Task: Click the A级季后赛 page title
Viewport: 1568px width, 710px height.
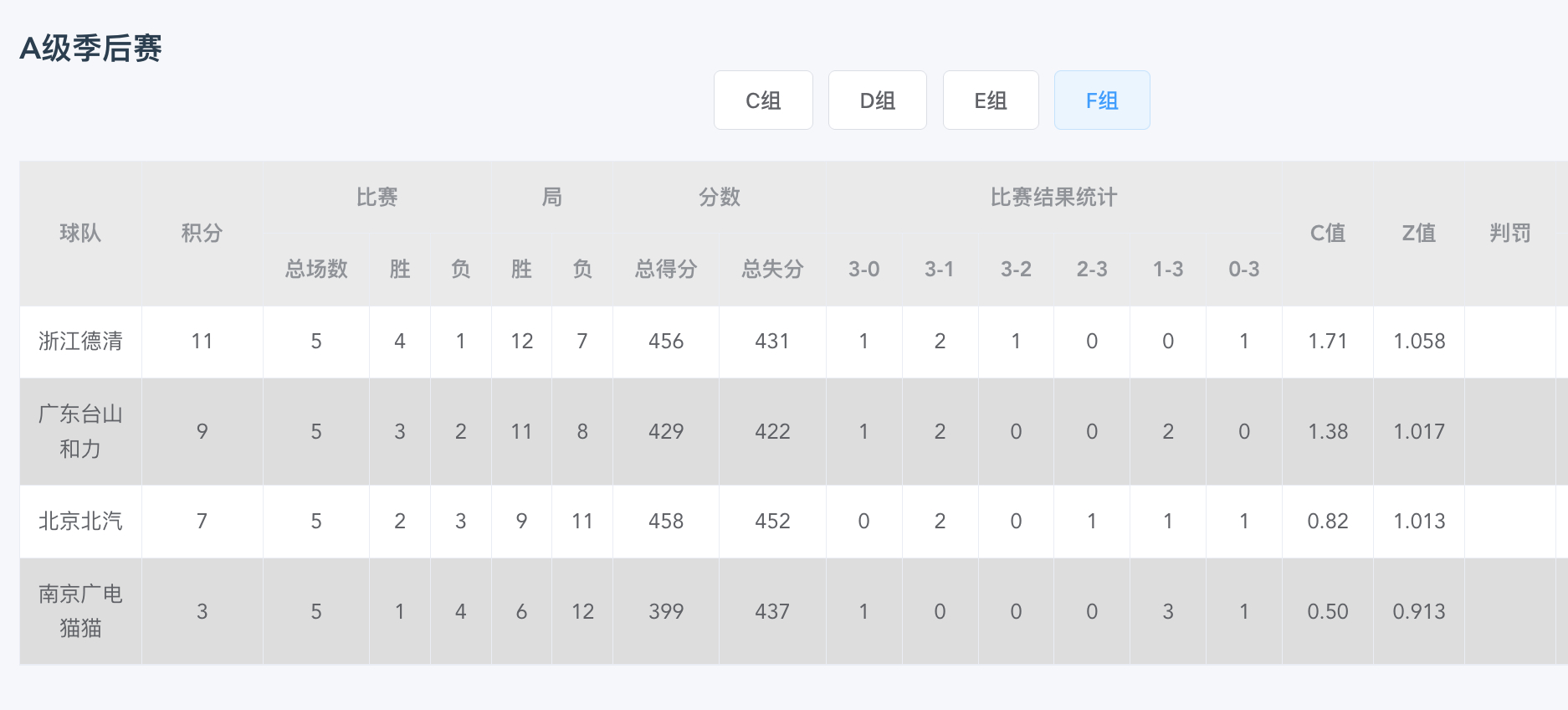Action: (90, 48)
